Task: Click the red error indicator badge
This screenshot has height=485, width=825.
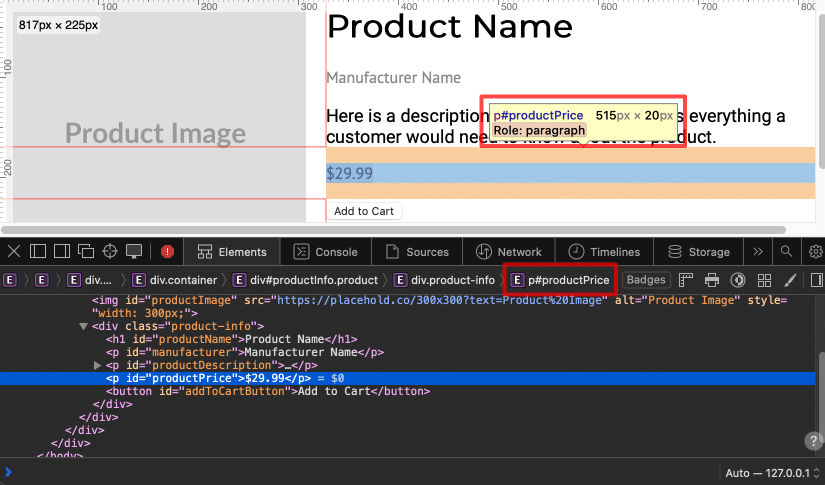Action: [x=167, y=252]
